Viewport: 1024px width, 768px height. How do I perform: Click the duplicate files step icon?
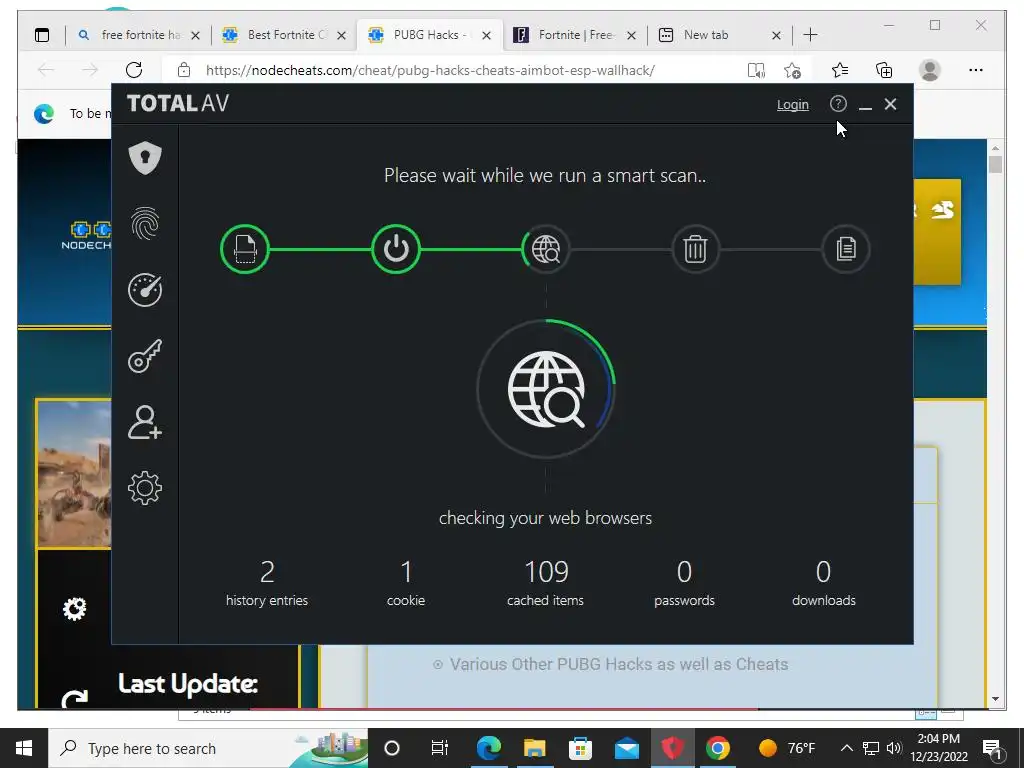(846, 249)
